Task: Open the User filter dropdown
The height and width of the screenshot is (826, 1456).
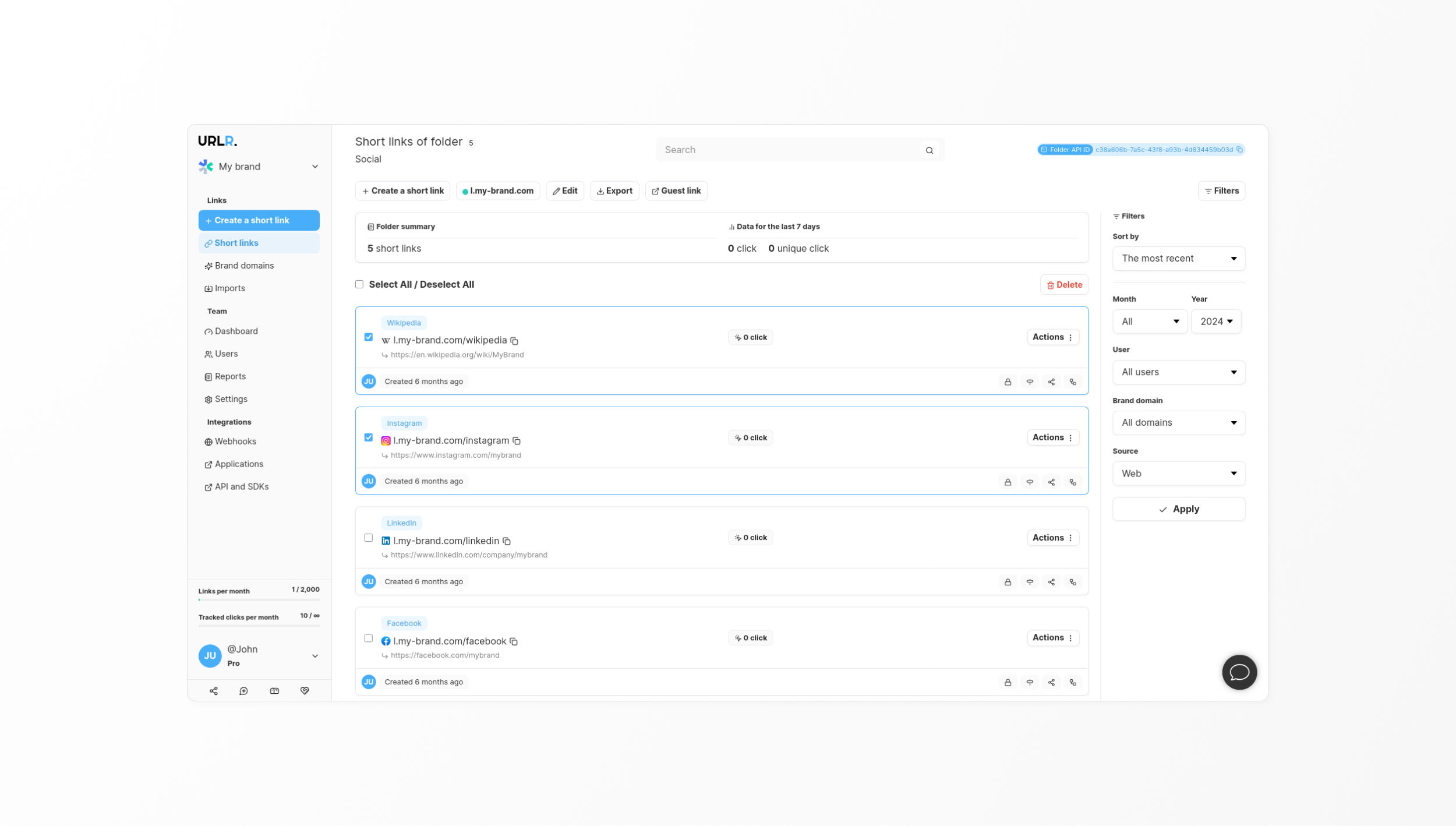Action: click(1179, 372)
